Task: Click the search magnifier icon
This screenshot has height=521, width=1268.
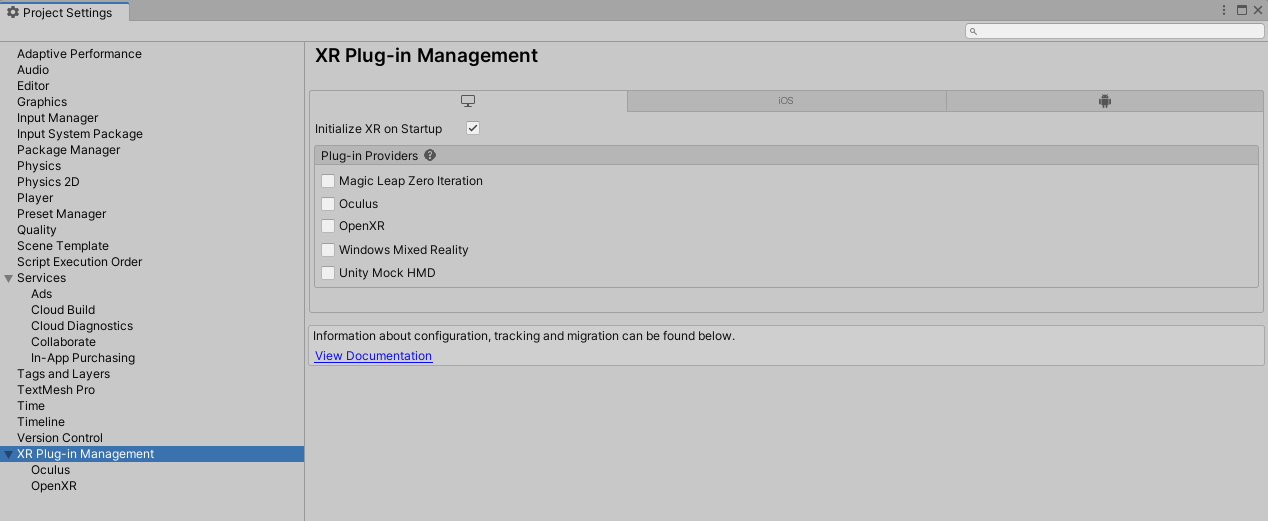Action: point(973,31)
